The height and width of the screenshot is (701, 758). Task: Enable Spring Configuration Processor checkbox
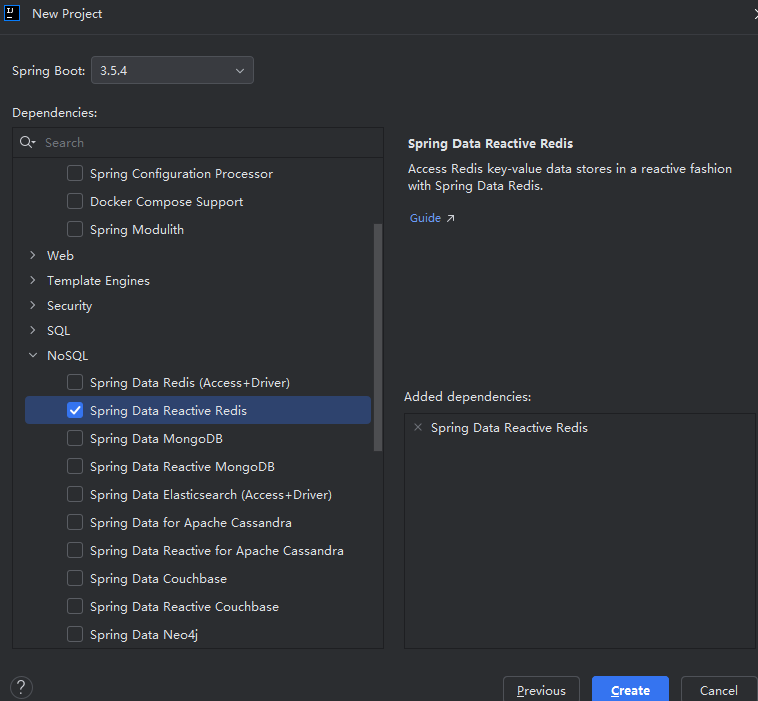(75, 173)
